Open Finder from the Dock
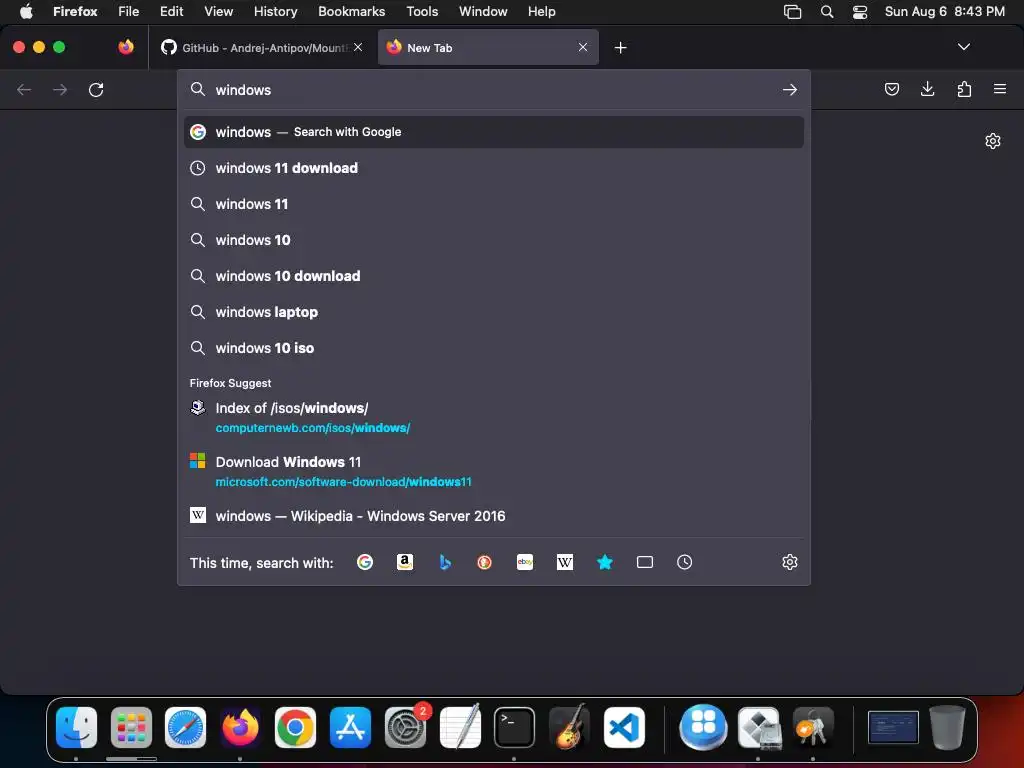Image resolution: width=1024 pixels, height=768 pixels. [x=76, y=728]
